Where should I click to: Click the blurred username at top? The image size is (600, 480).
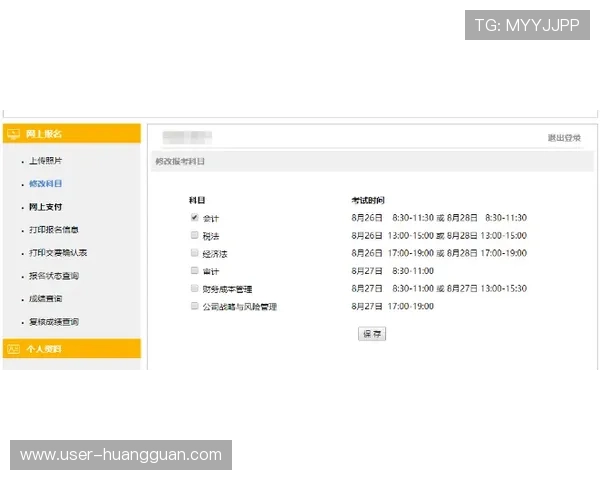[187, 137]
